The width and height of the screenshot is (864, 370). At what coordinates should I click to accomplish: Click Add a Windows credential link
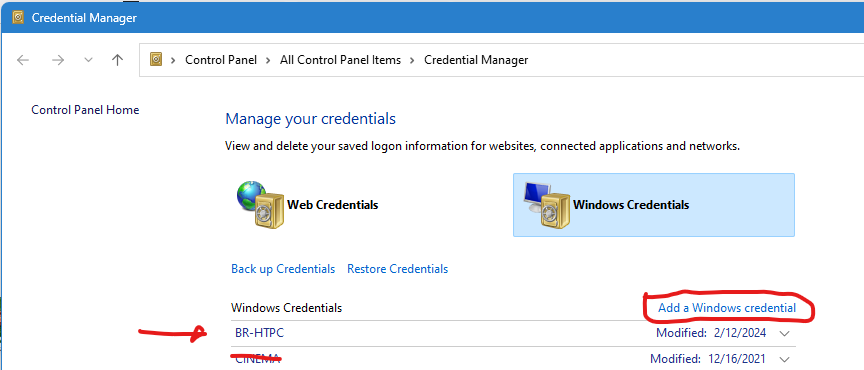pyautogui.click(x=727, y=308)
